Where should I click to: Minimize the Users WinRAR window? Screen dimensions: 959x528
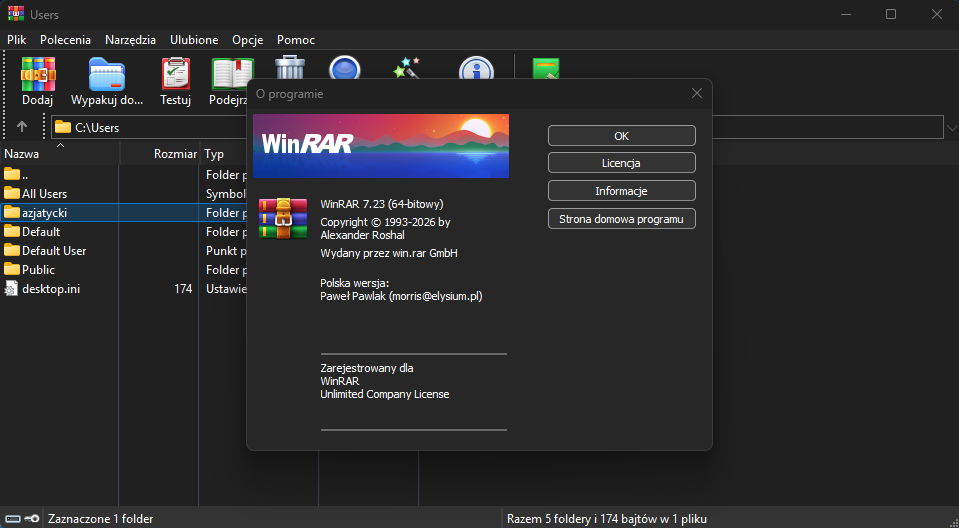click(x=846, y=14)
